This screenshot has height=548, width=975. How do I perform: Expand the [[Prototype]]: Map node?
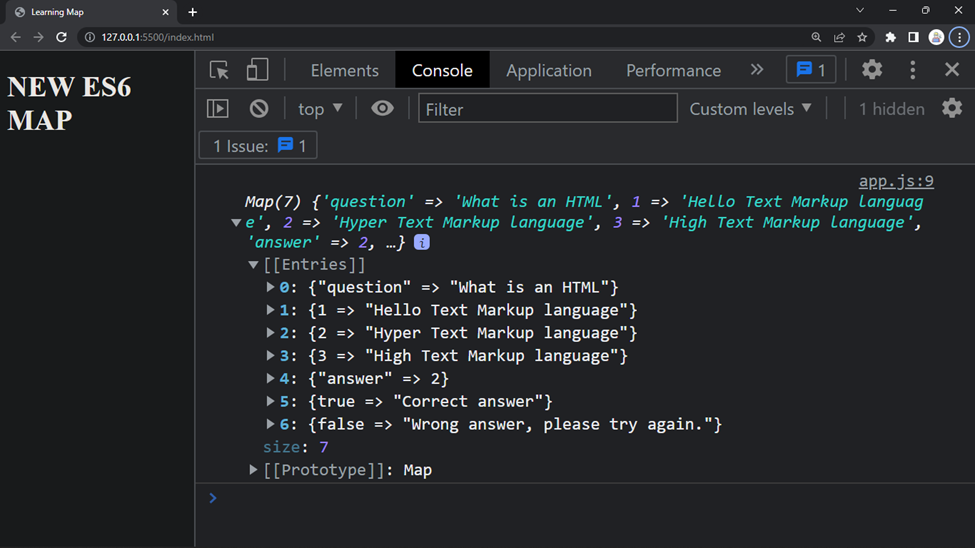253,470
